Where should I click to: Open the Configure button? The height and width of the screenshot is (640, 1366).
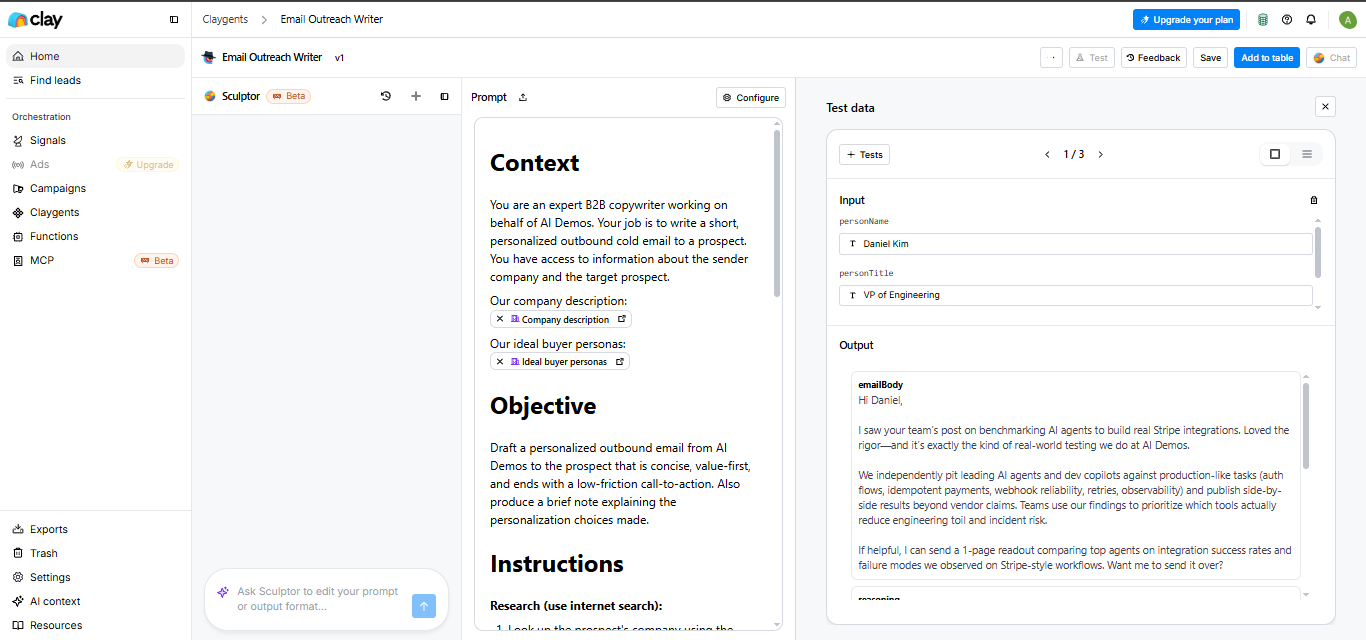[751, 97]
